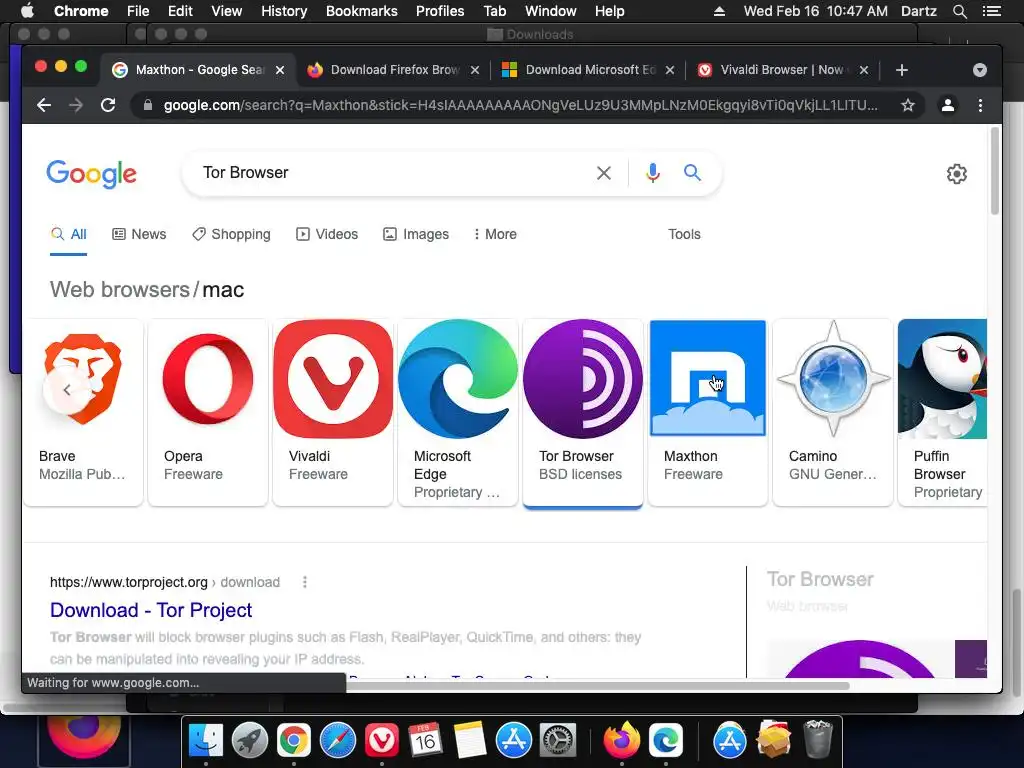
Task: Expand the tab search dropdown arrow
Action: tap(980, 70)
